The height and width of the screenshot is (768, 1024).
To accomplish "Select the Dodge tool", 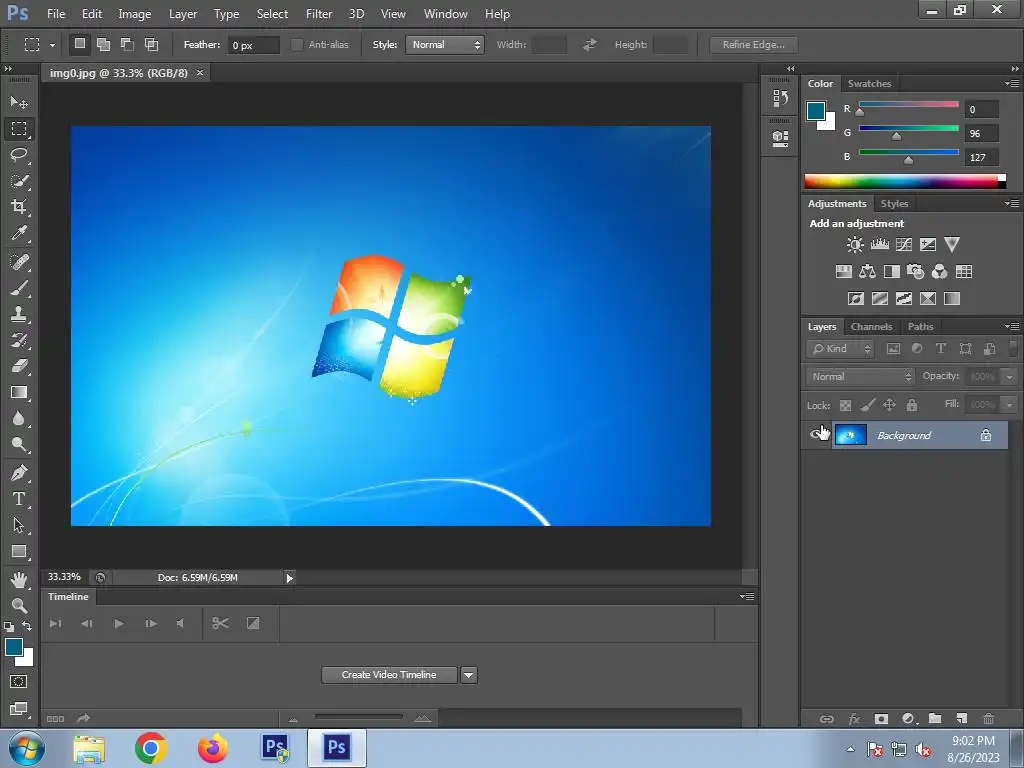I will [19, 445].
